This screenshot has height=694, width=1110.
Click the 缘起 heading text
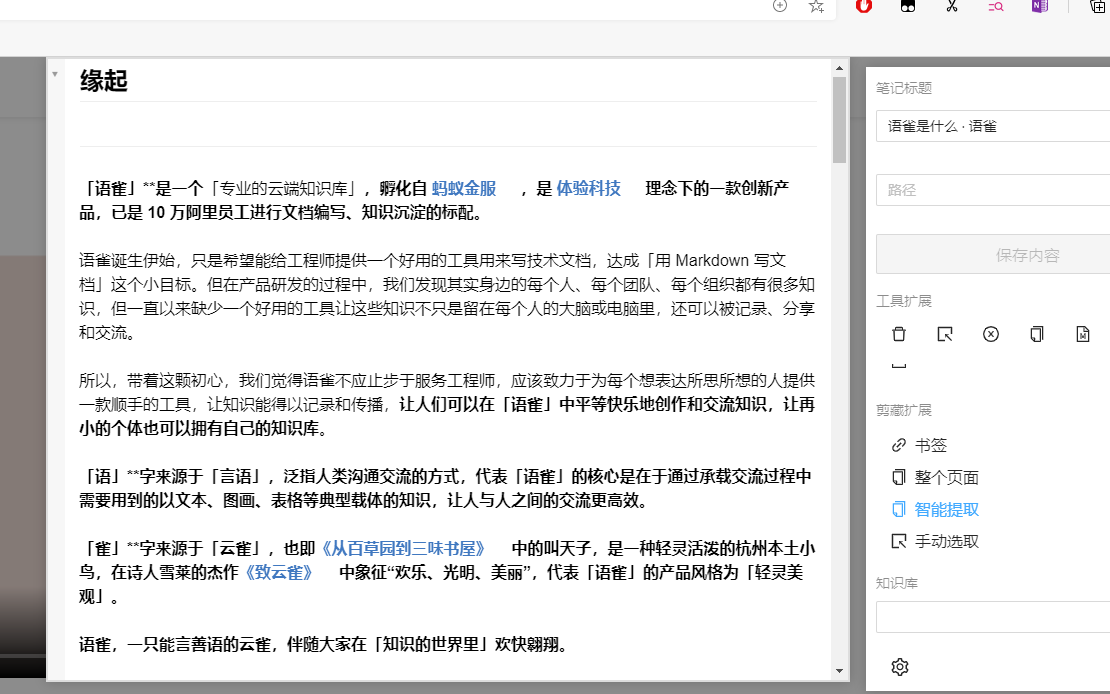tap(104, 81)
